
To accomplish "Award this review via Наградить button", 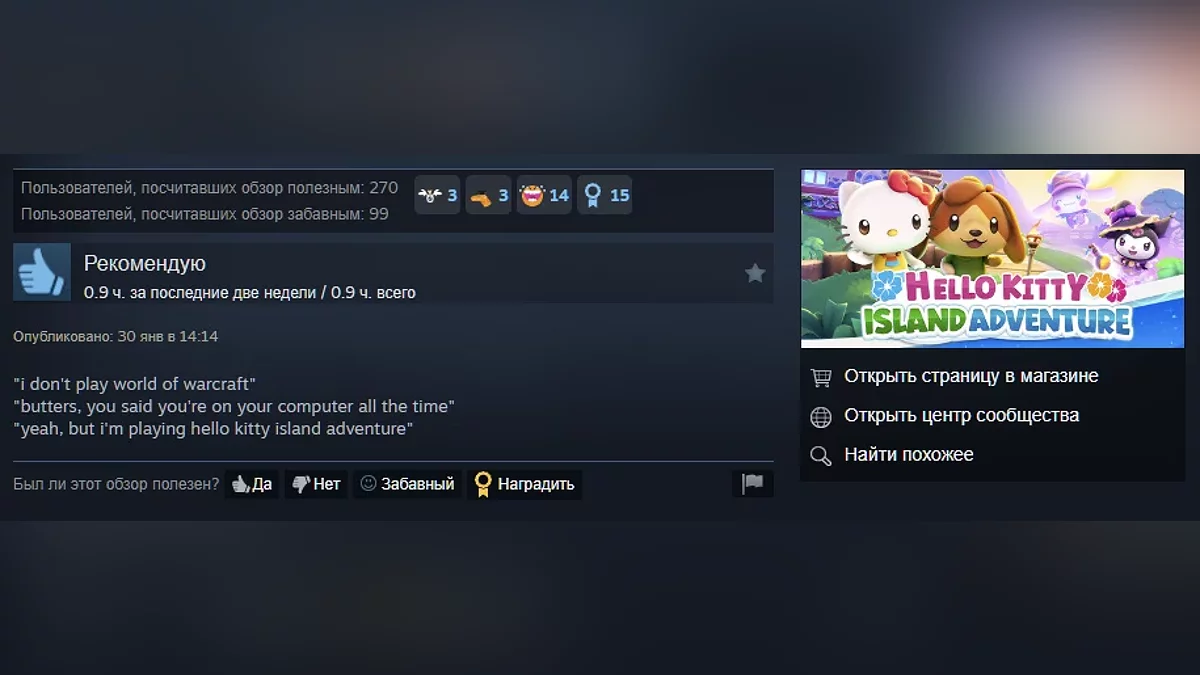I will [x=524, y=484].
